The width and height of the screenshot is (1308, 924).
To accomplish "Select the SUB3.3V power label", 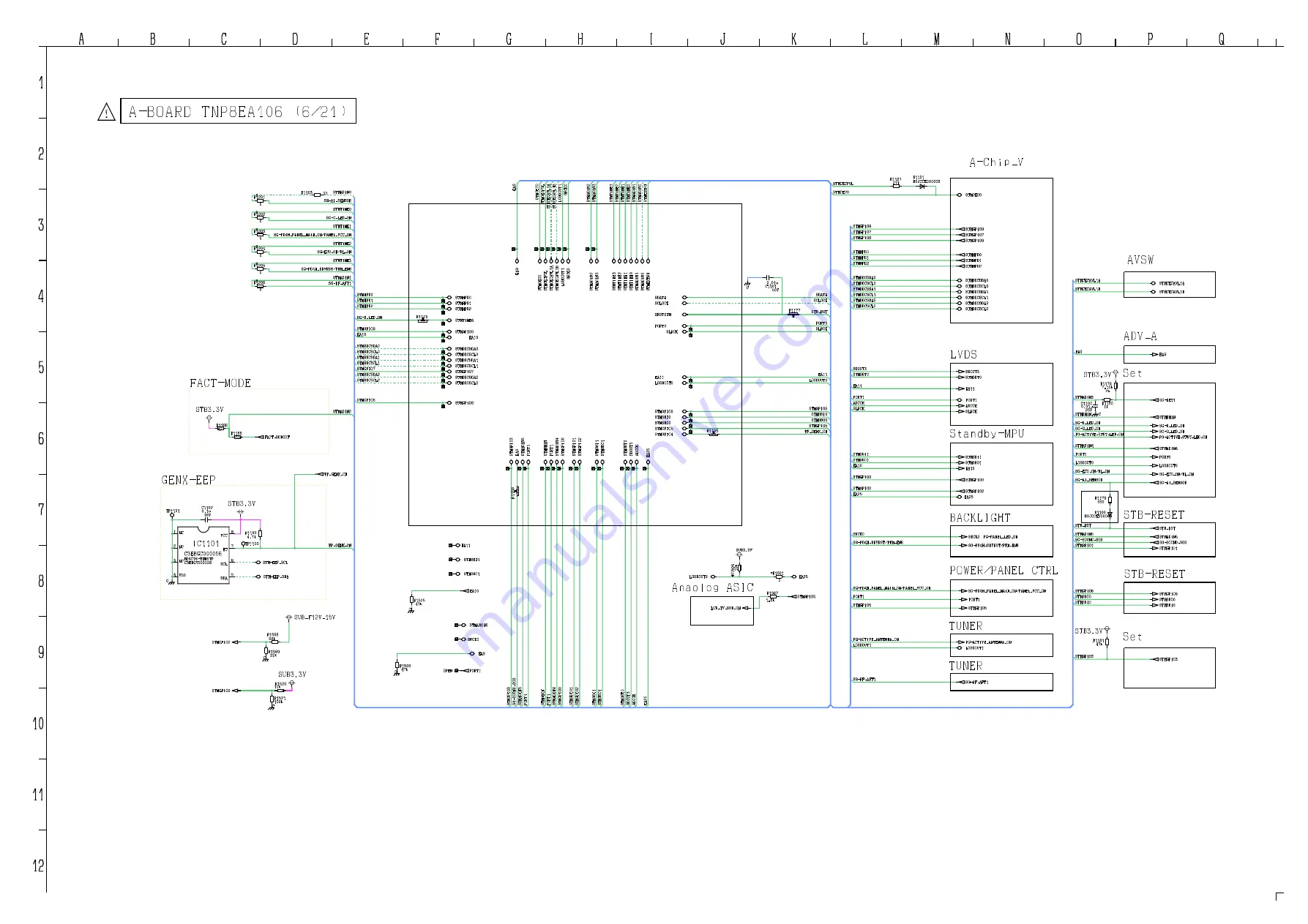I will click(292, 675).
